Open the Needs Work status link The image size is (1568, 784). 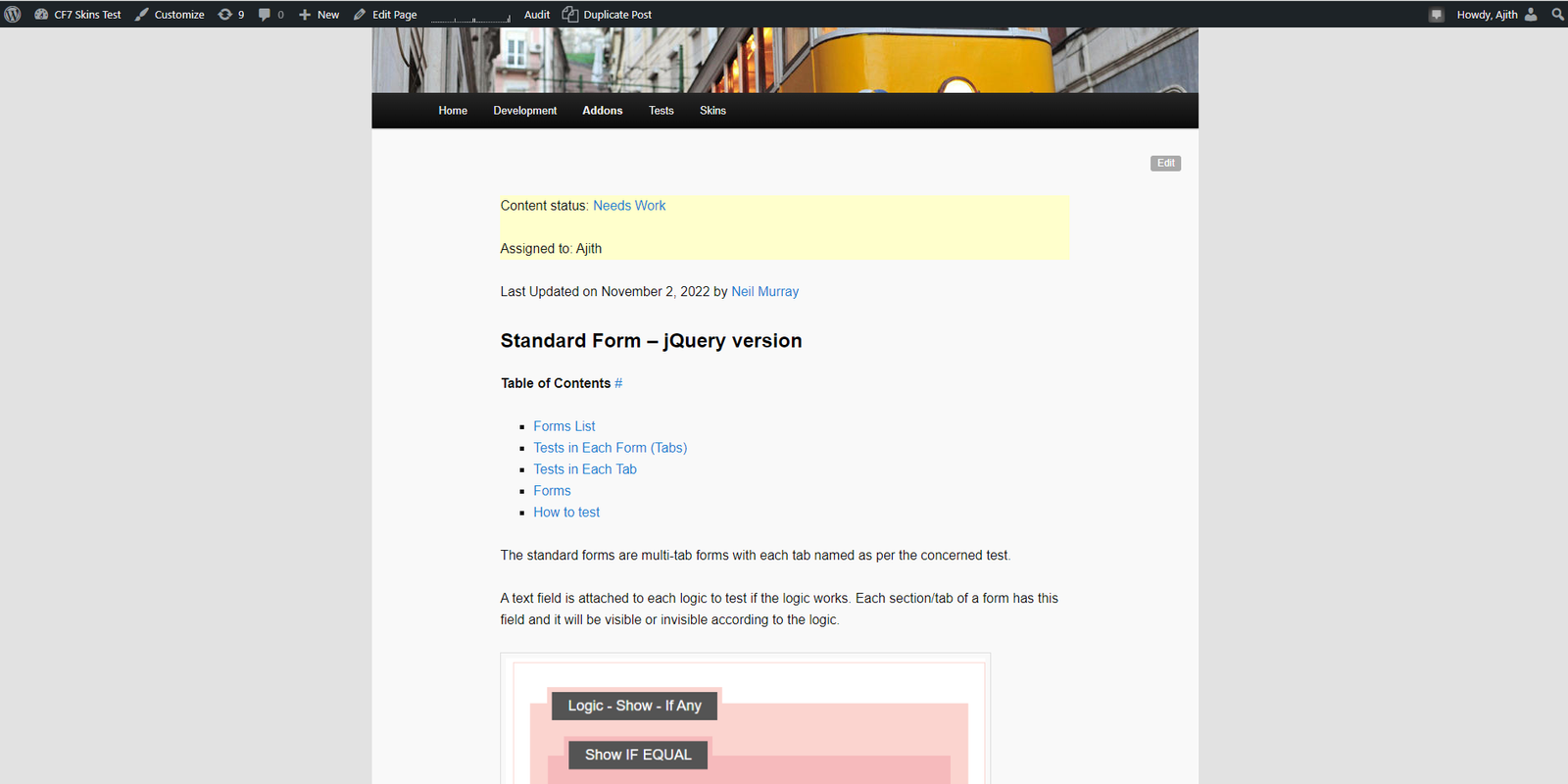(x=629, y=206)
